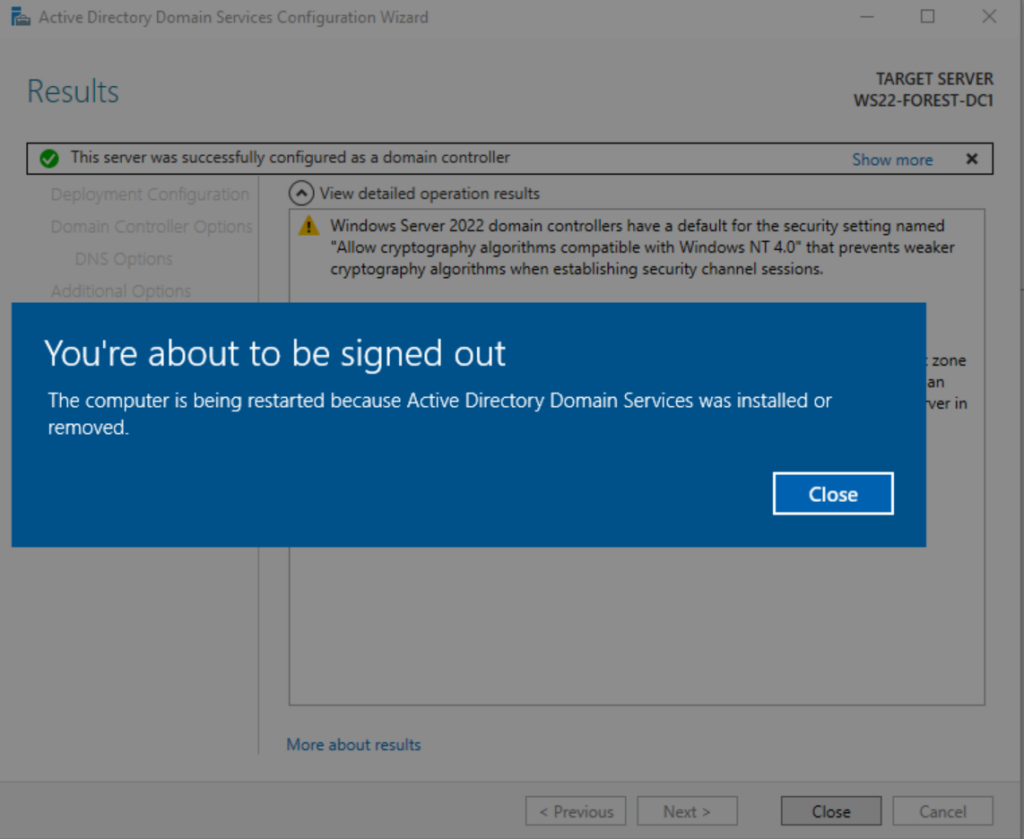Screen dimensions: 1024x839
Task: Click the wizard title bar icon
Action: tap(21, 17)
